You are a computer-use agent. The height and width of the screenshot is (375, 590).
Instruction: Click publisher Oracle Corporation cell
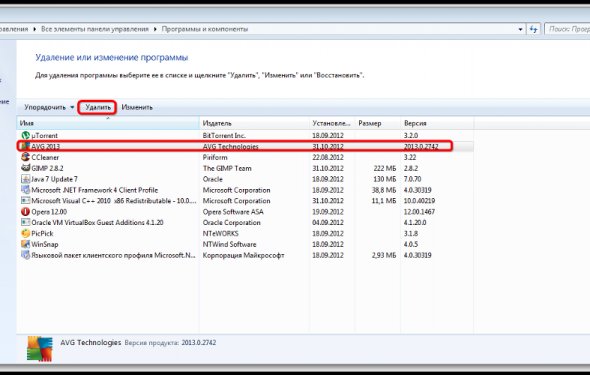tap(231, 223)
